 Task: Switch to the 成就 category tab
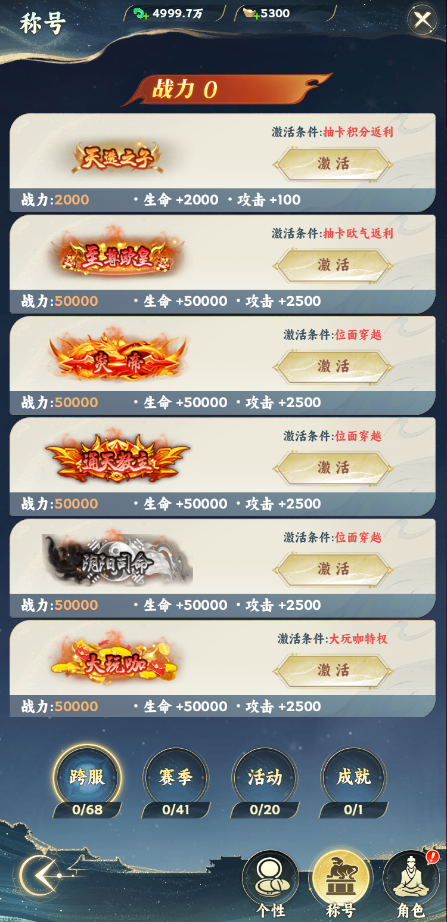353,776
